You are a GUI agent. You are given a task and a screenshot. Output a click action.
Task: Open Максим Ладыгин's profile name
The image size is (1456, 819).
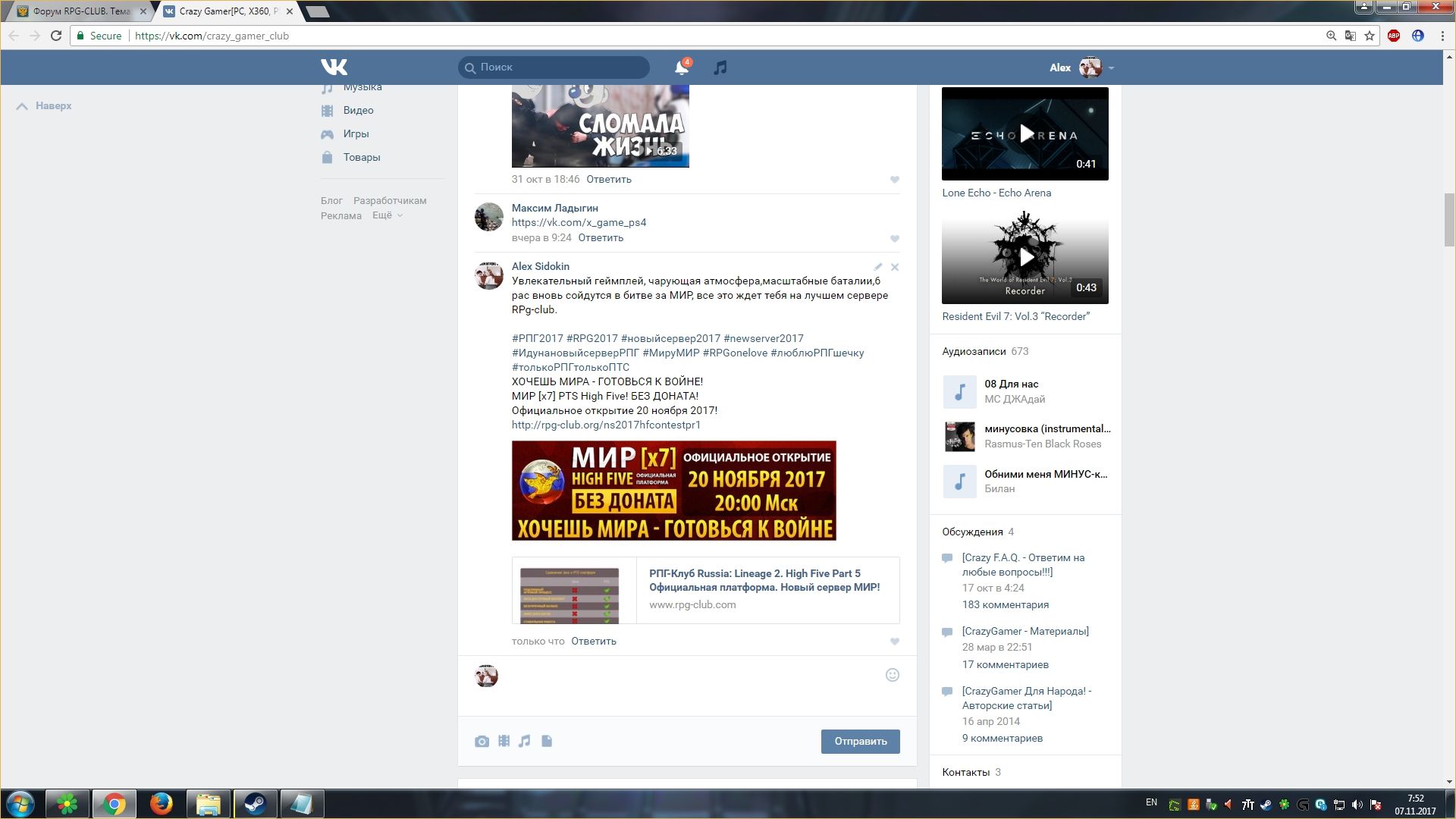554,208
